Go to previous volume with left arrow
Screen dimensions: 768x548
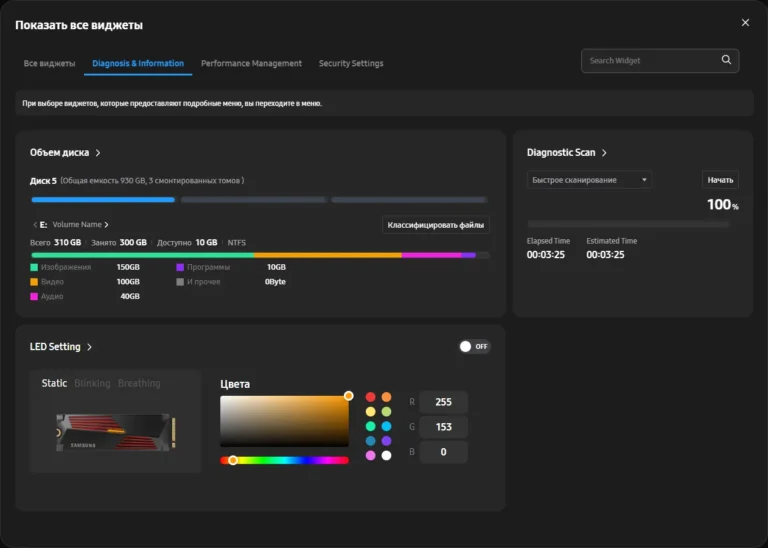click(35, 225)
